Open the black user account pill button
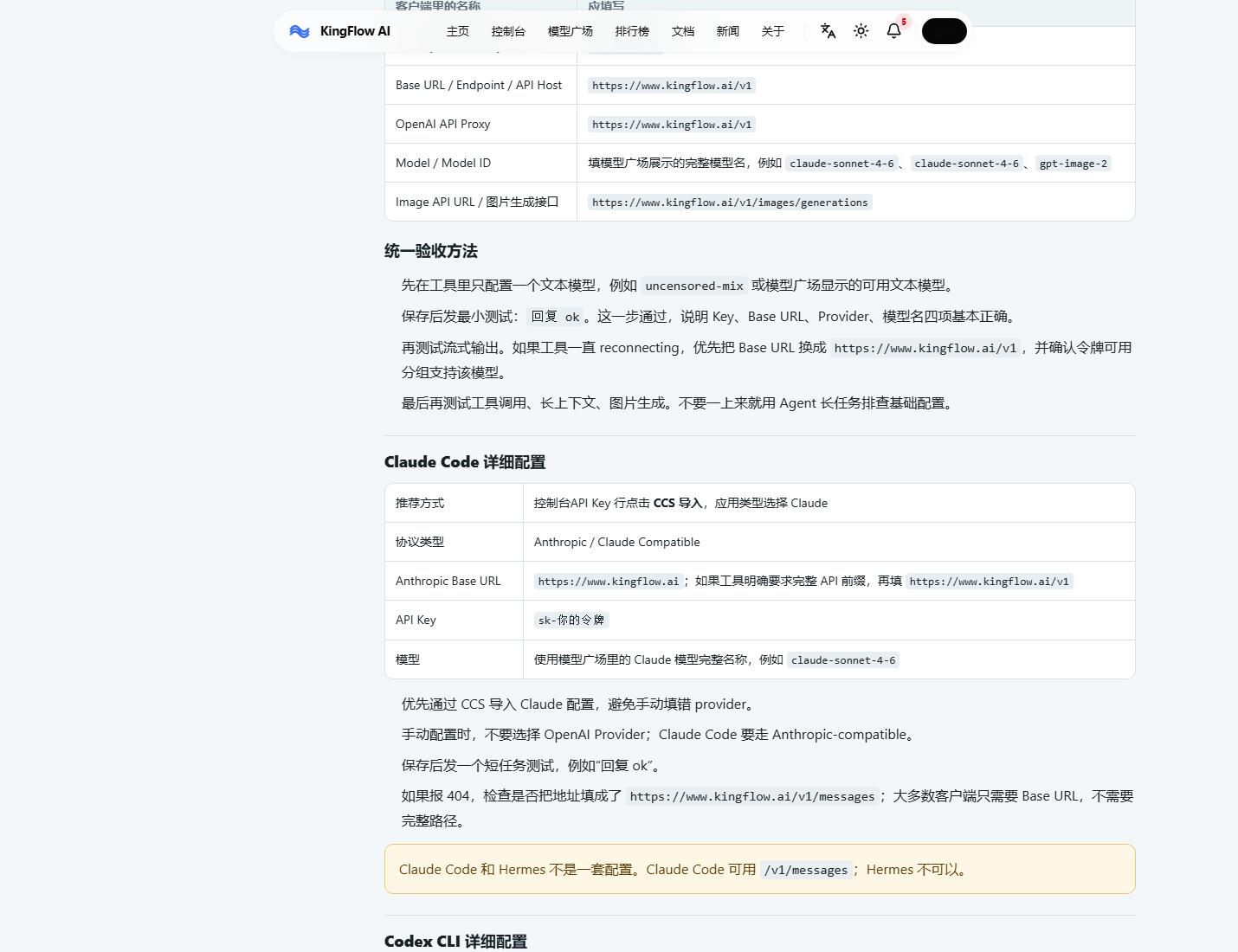This screenshot has width=1238, height=952. [945, 31]
